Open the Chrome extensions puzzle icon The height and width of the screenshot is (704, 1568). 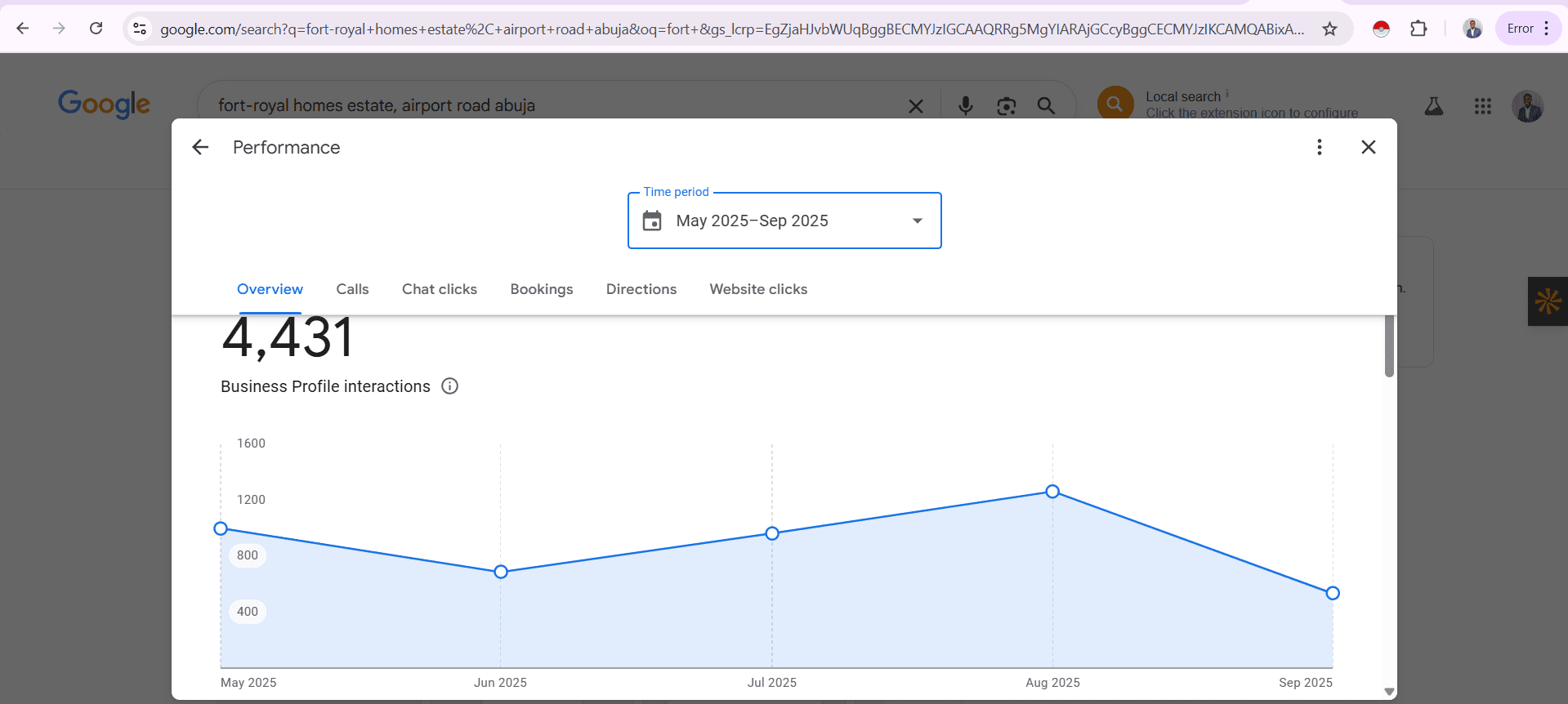coord(1418,29)
